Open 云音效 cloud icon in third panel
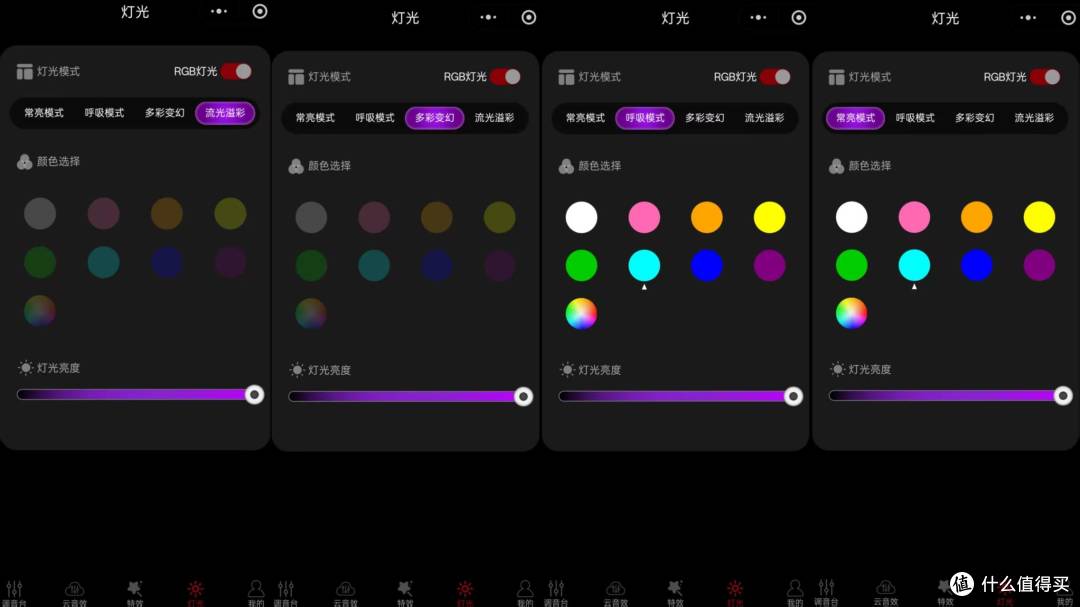1080x607 pixels. click(615, 590)
